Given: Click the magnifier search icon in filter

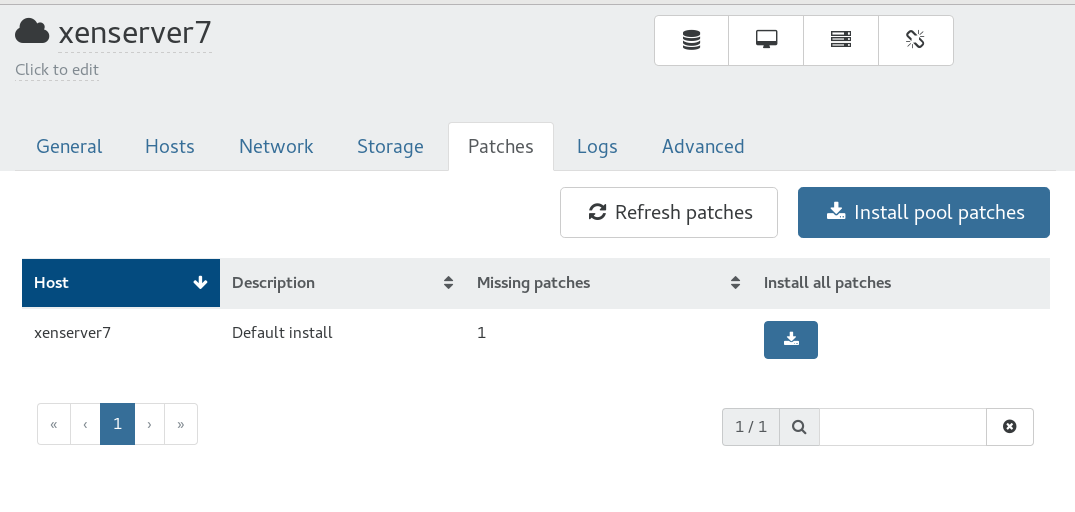Looking at the screenshot, I should (799, 426).
